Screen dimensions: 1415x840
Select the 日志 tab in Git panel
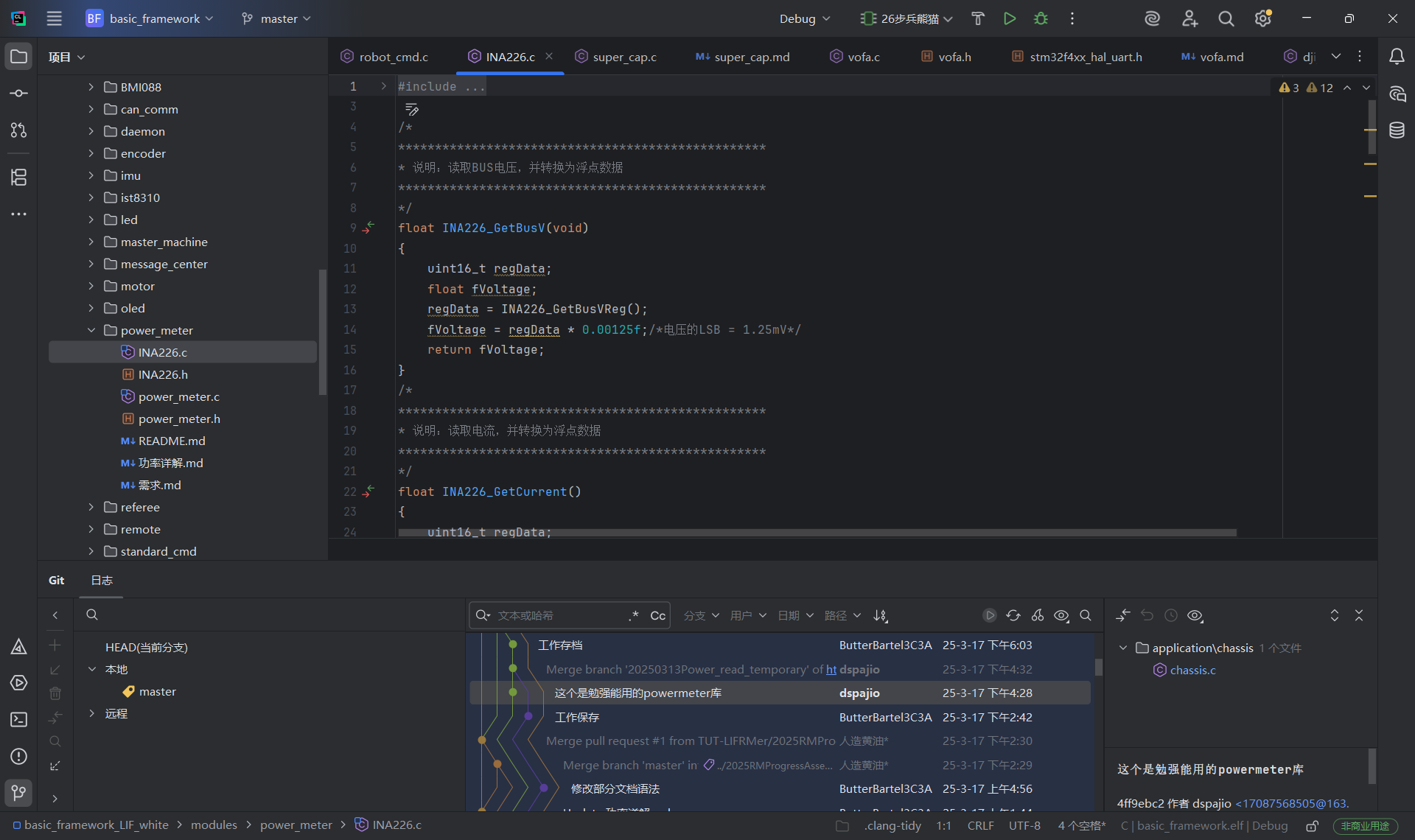(102, 581)
